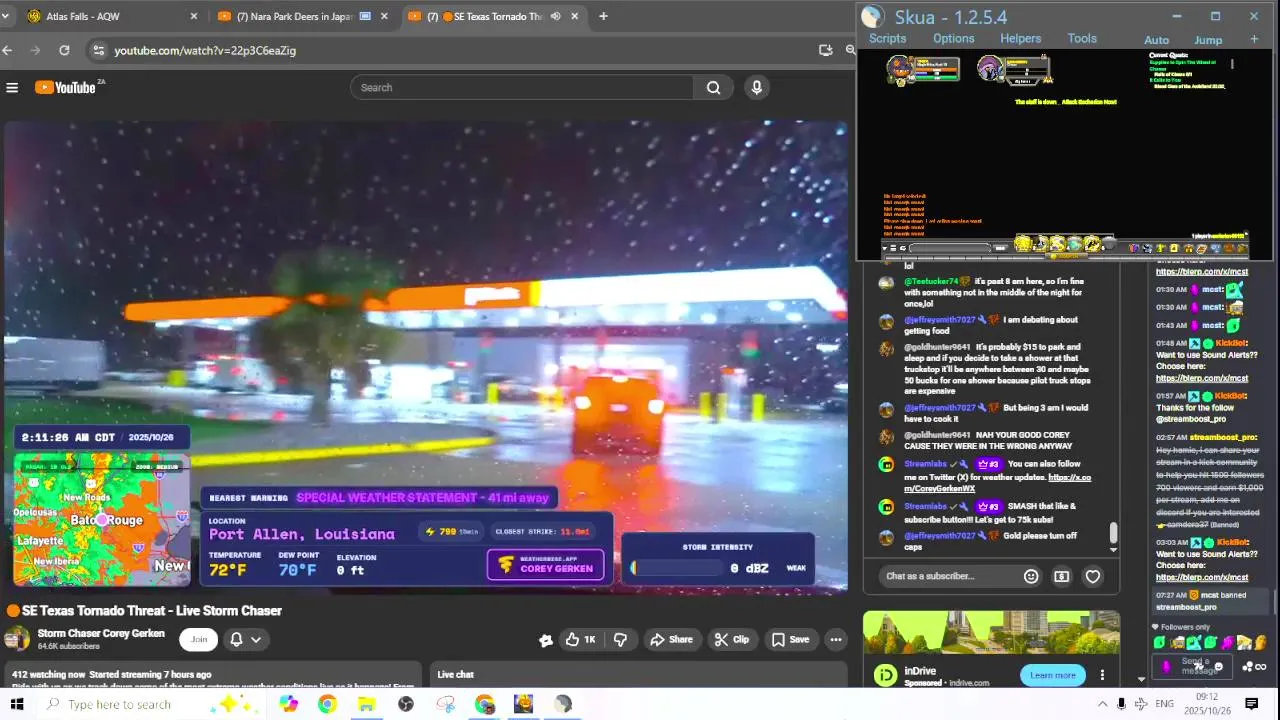Open site information icon beside the URL
1280x720 pixels.
(x=97, y=50)
